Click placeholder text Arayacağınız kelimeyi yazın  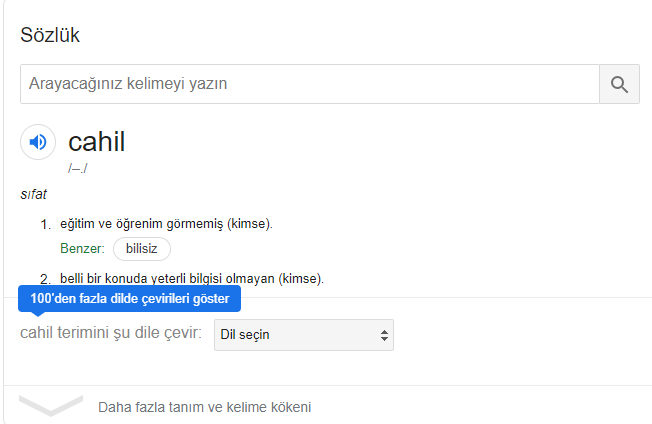click(x=128, y=84)
